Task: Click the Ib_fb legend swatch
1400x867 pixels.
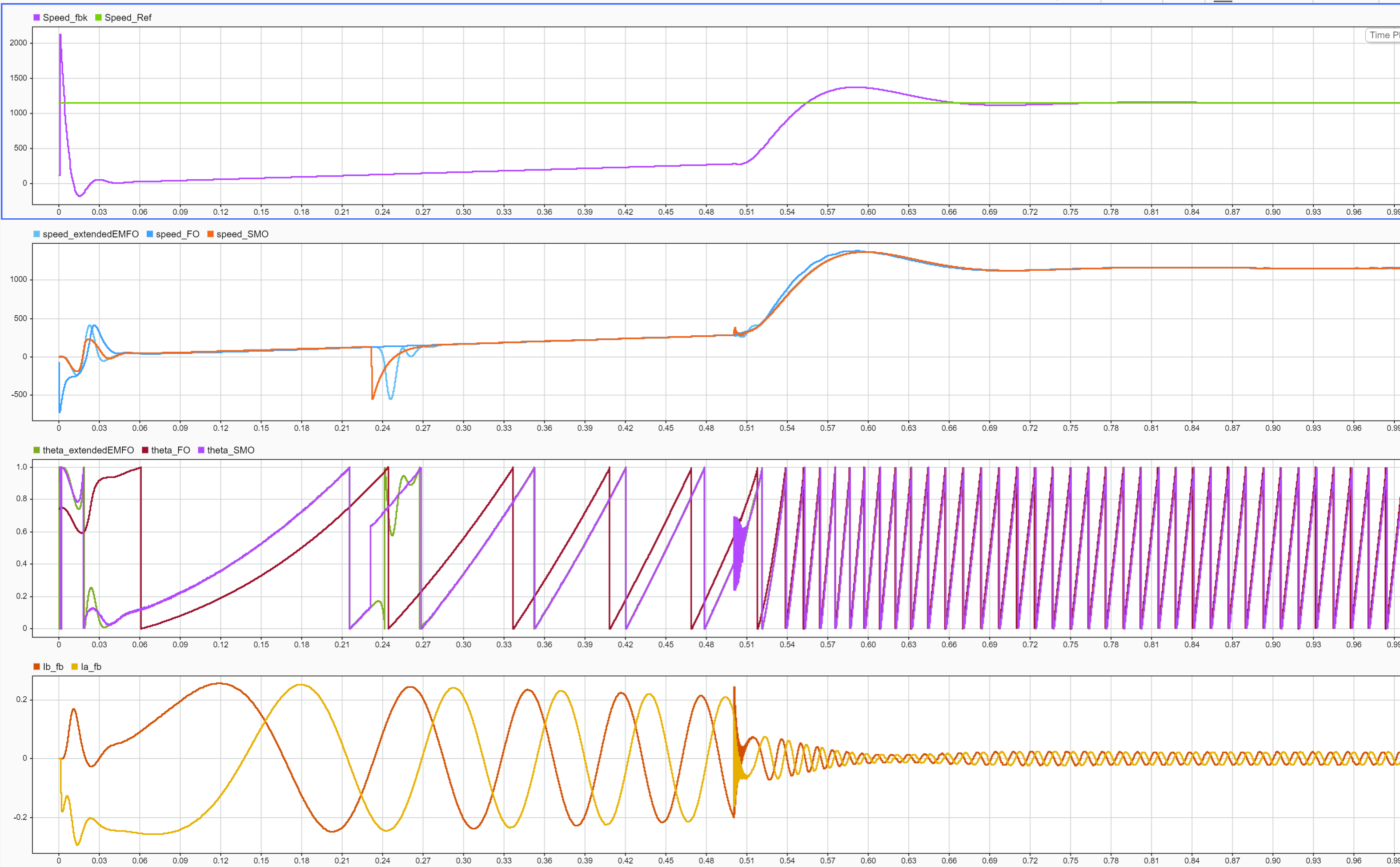Action: (37, 666)
